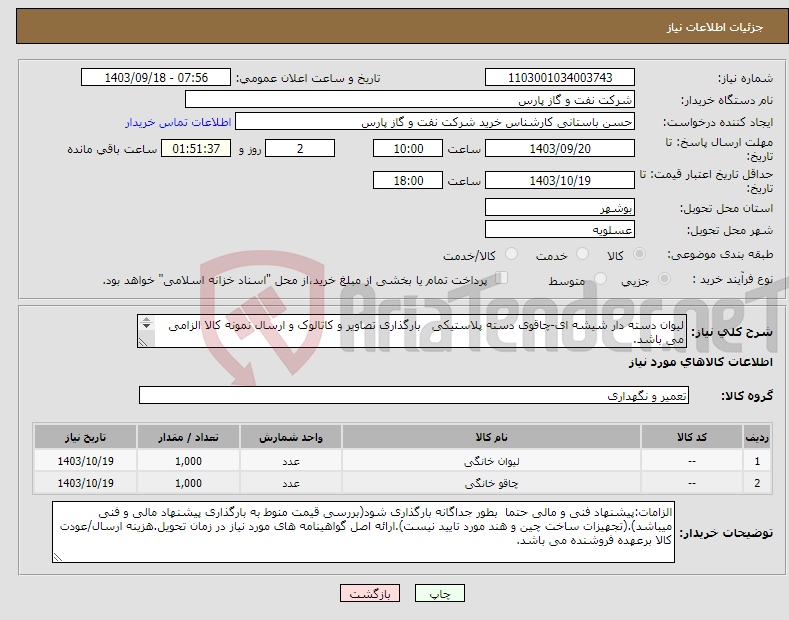Click row number 1 cell
Viewport: 789px width, 620px height.
[757, 461]
